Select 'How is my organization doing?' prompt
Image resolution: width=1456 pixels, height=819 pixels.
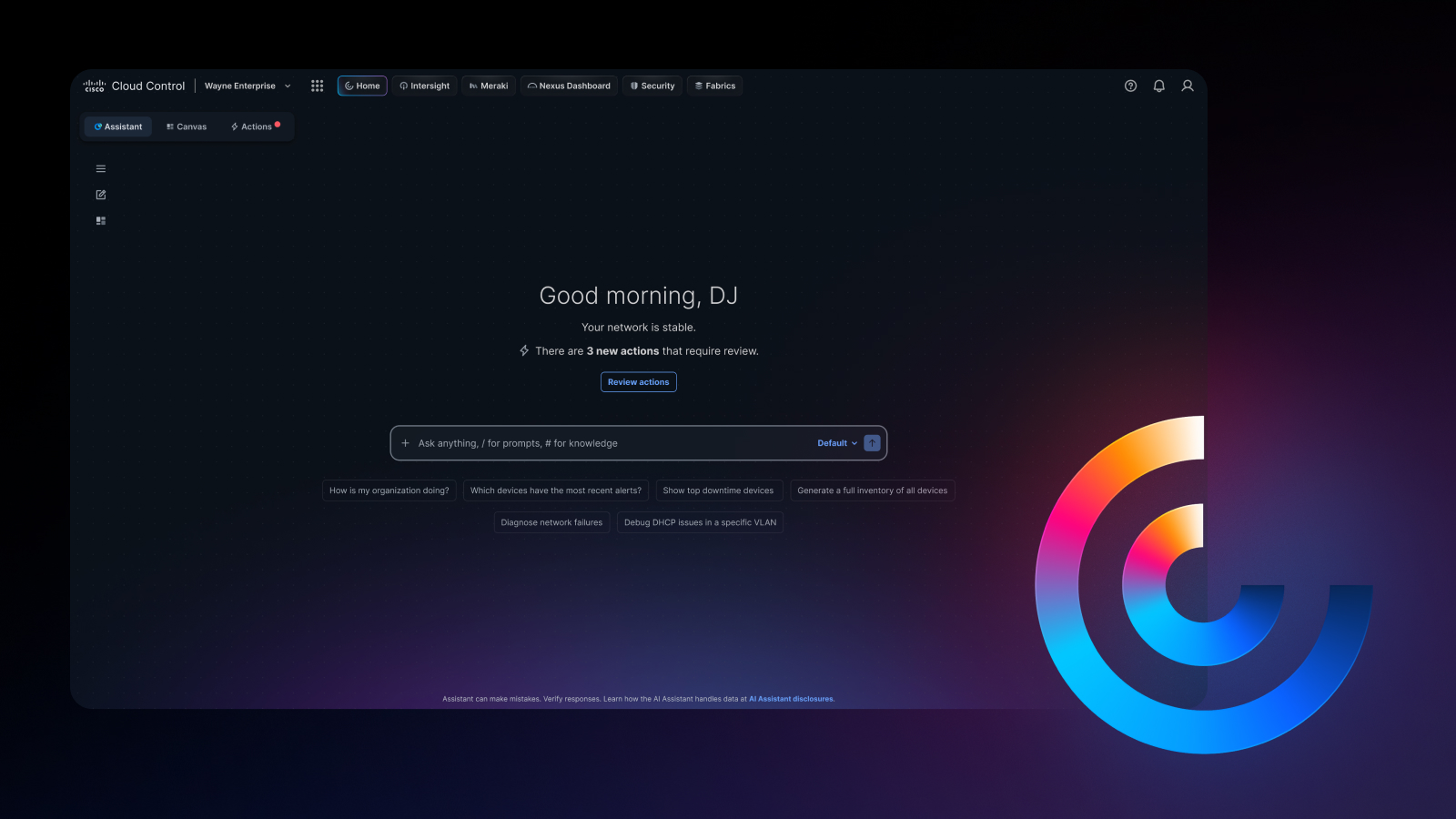[389, 490]
